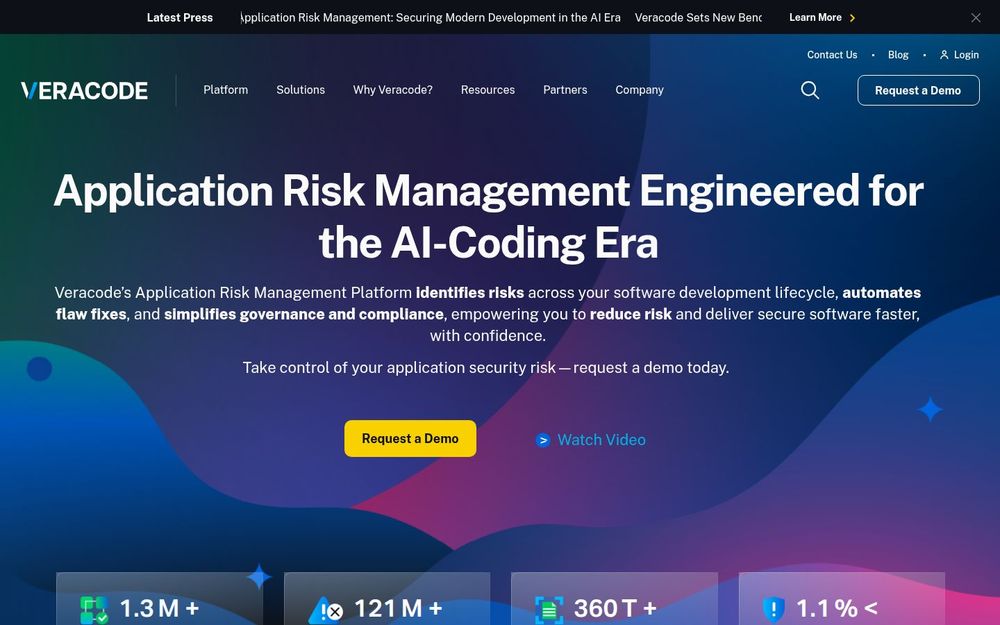Click Request a Demo in header
The image size is (1000, 625).
pos(918,91)
